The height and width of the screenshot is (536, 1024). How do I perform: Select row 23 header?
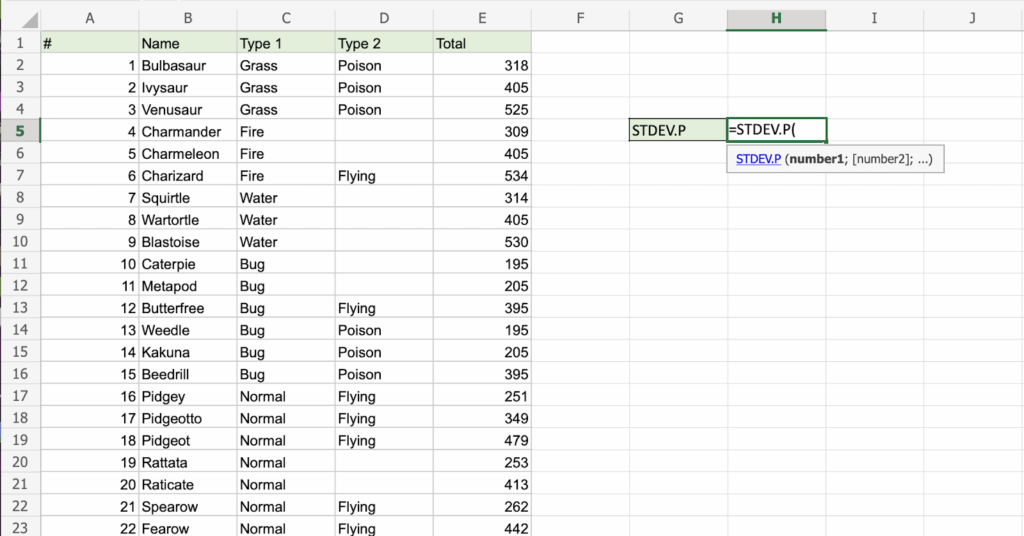19,528
